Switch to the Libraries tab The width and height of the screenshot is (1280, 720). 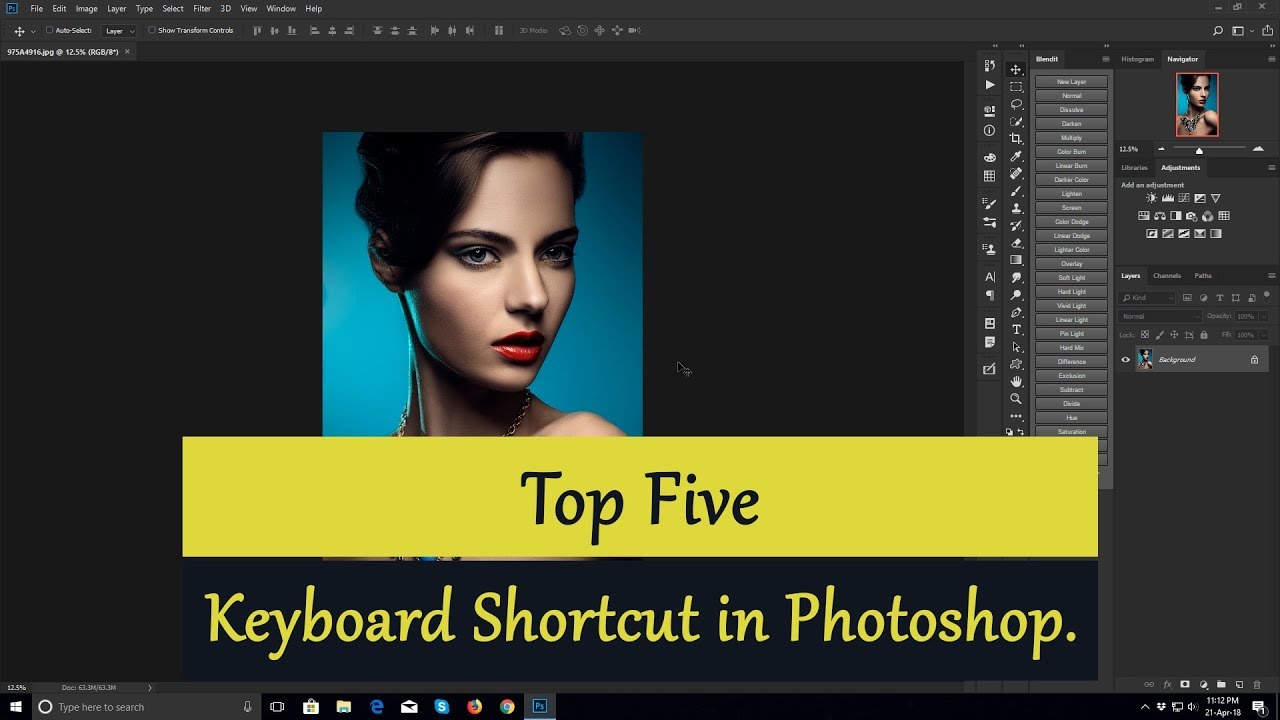1134,167
